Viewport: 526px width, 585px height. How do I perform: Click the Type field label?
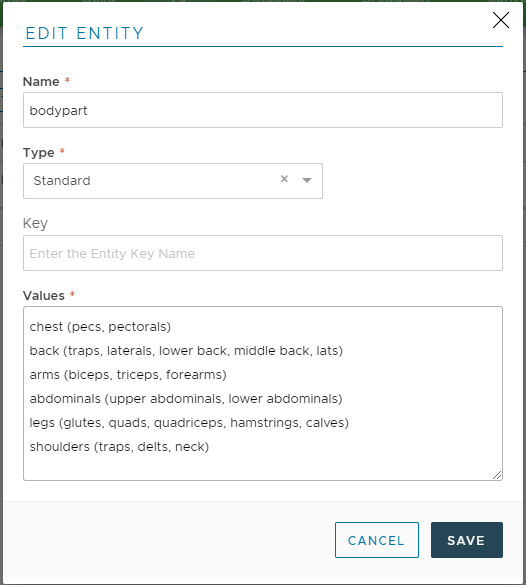click(x=39, y=153)
